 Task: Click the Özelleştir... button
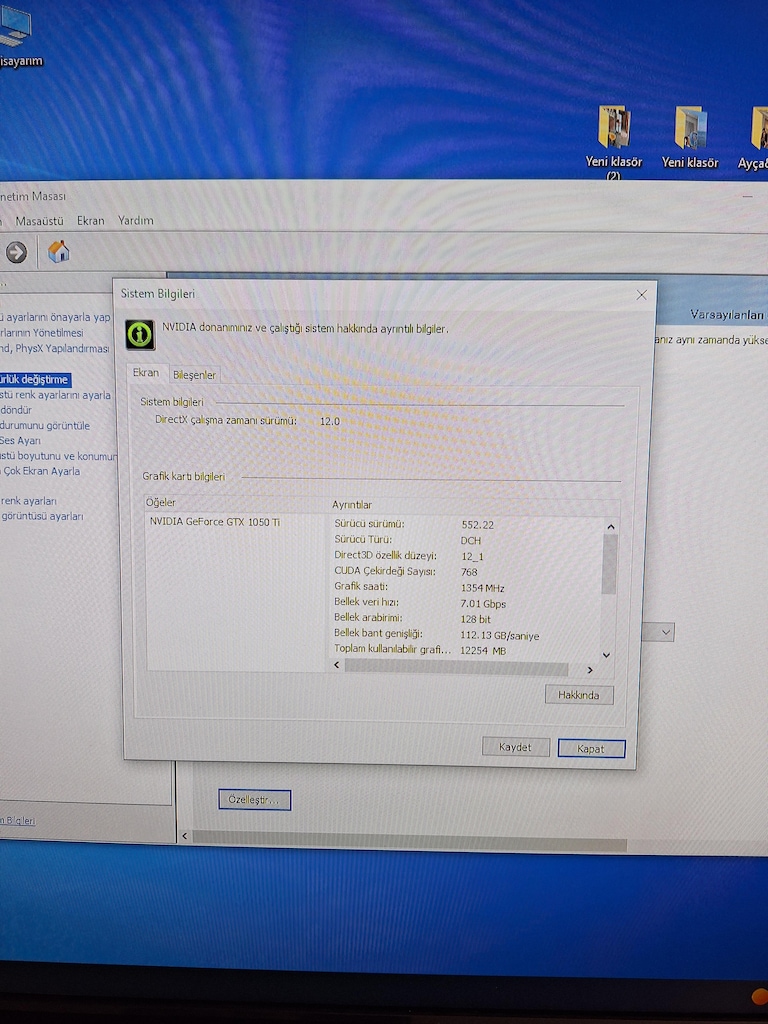[x=254, y=799]
